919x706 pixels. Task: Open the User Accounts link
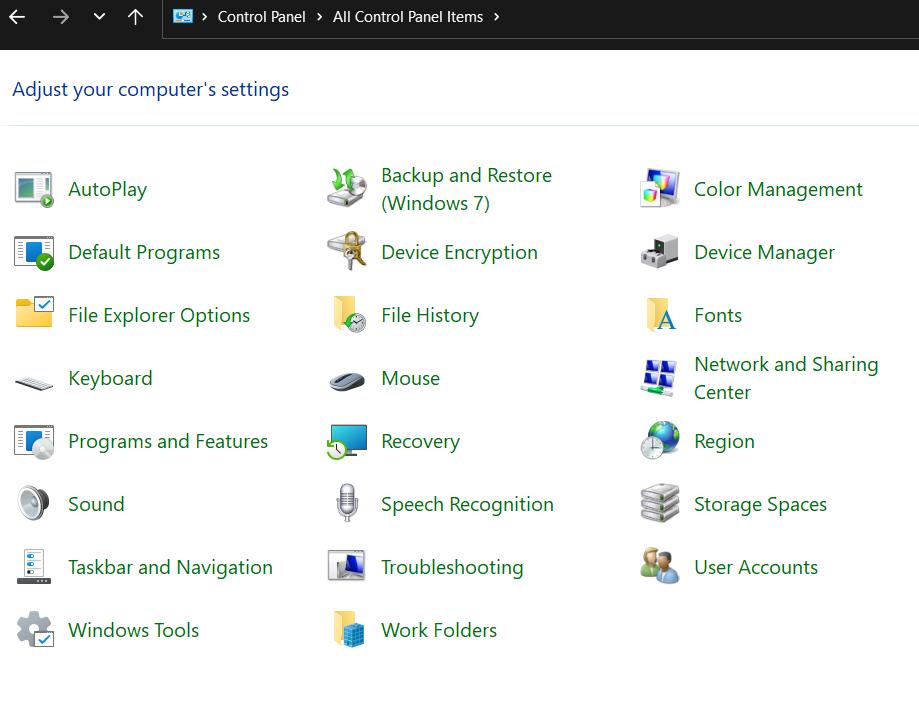click(756, 567)
